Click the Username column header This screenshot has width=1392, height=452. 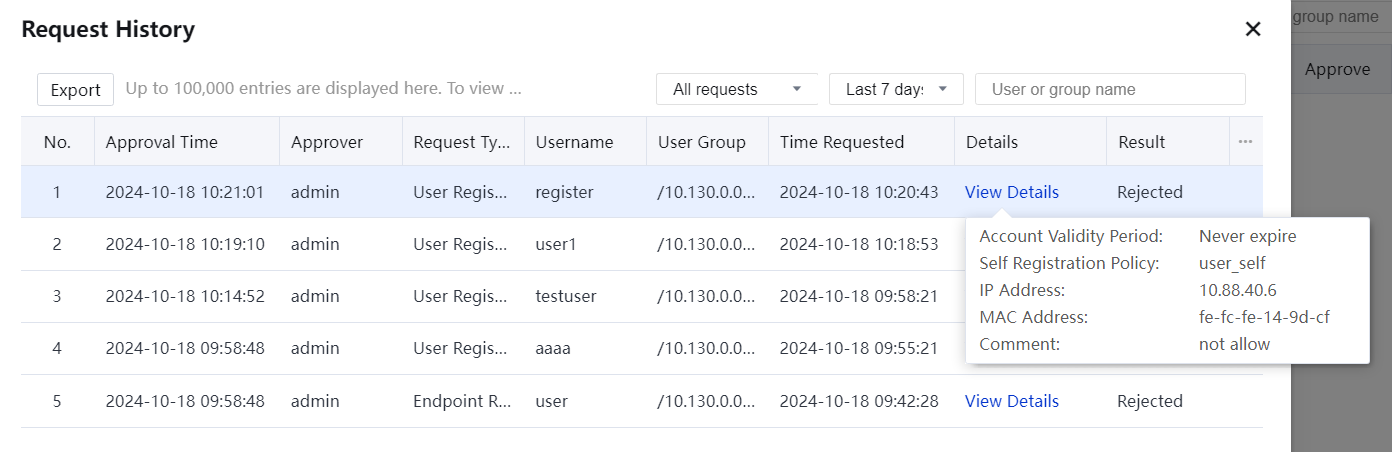point(574,142)
